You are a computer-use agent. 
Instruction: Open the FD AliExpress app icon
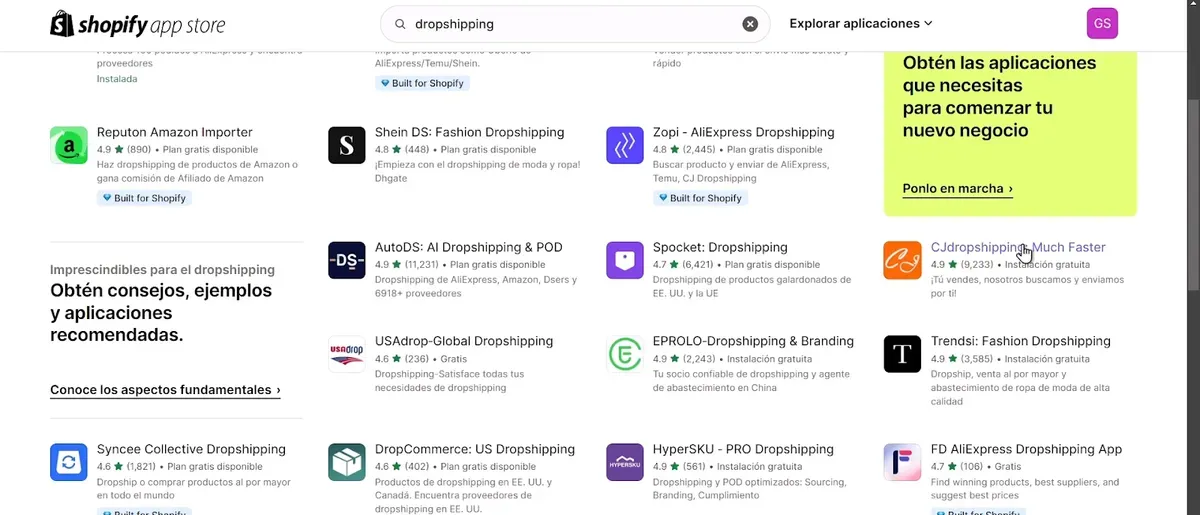tap(903, 462)
